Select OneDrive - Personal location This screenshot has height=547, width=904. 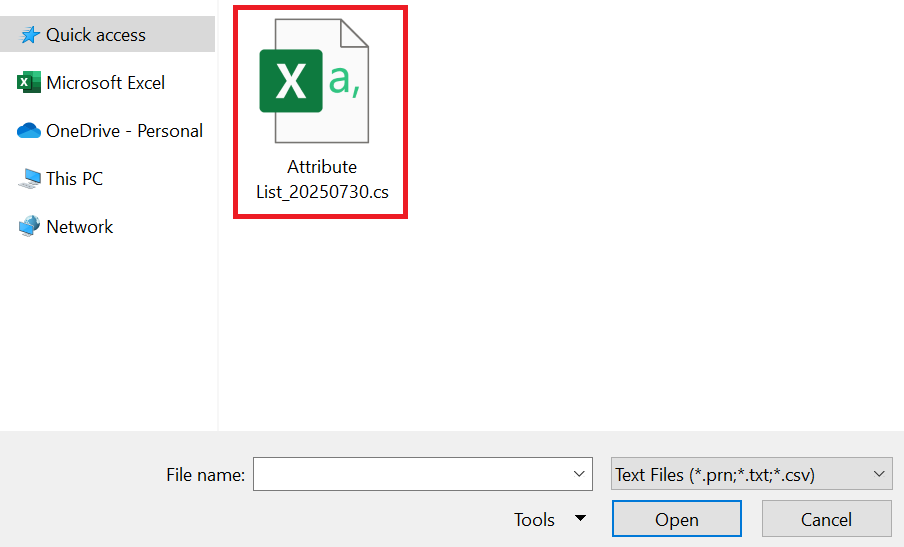point(125,131)
